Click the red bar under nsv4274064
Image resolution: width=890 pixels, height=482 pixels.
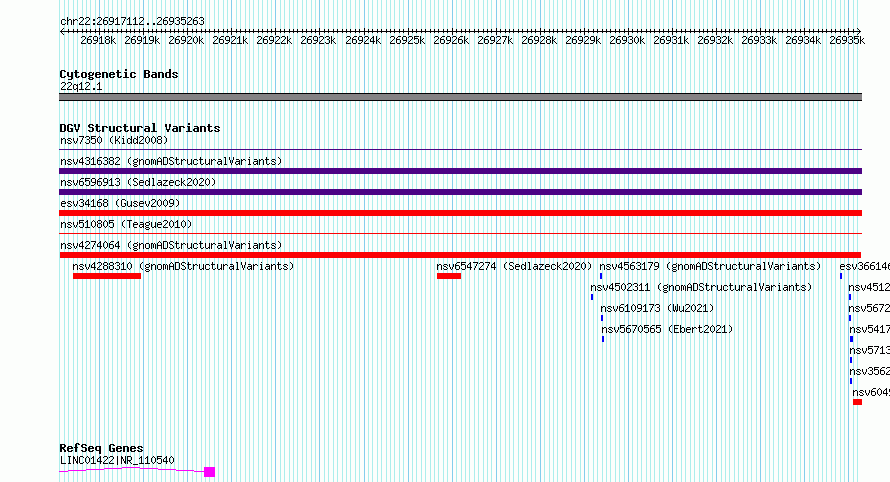pyautogui.click(x=460, y=255)
